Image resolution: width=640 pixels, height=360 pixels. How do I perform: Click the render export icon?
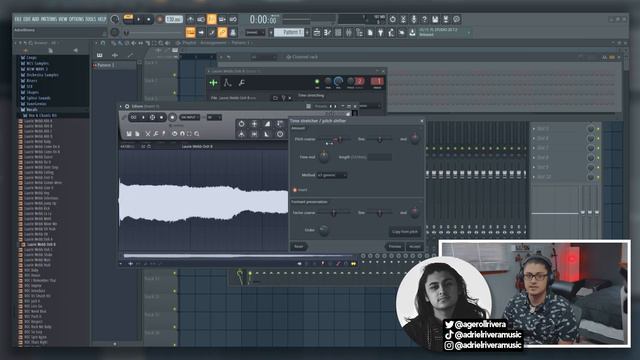click(446, 19)
